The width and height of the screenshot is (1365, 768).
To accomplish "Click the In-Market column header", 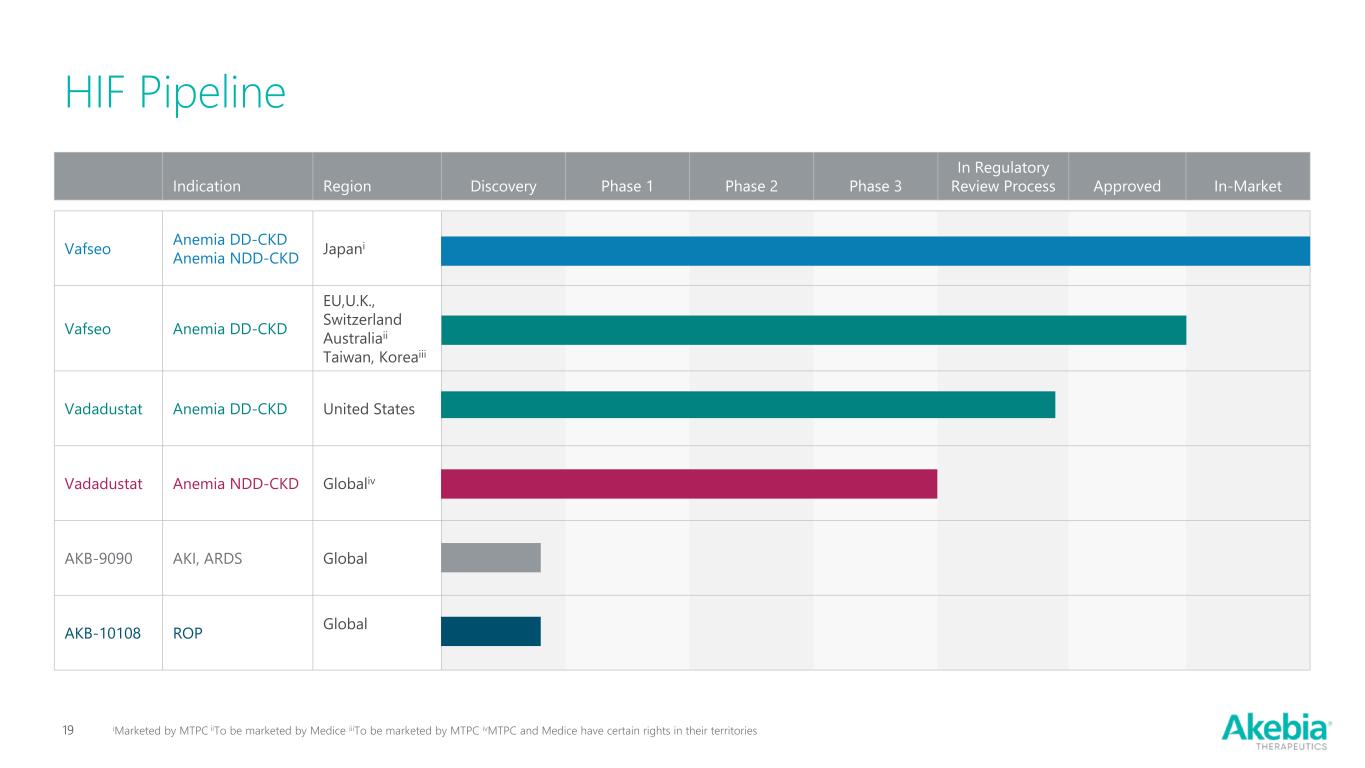I will point(1247,186).
